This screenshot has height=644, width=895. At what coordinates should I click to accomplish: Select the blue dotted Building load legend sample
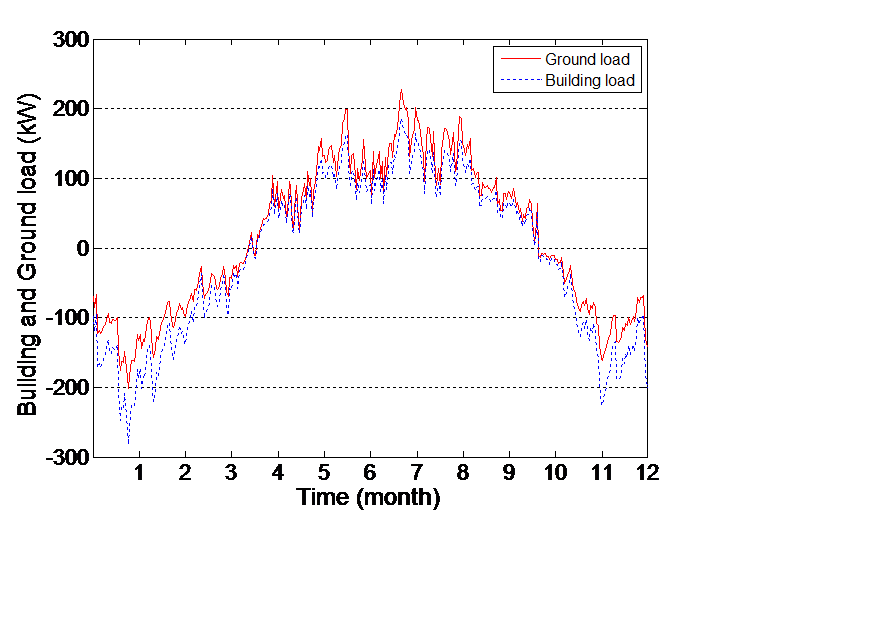pyautogui.click(x=521, y=80)
